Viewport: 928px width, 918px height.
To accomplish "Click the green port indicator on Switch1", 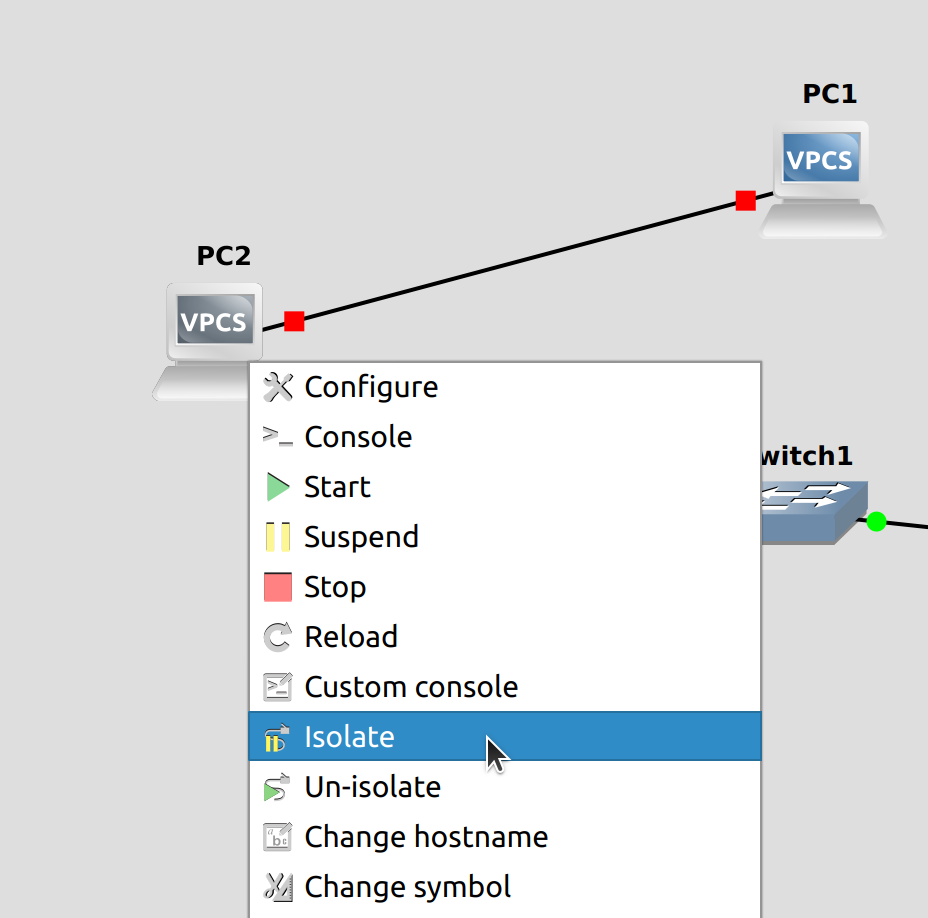I will point(876,521).
